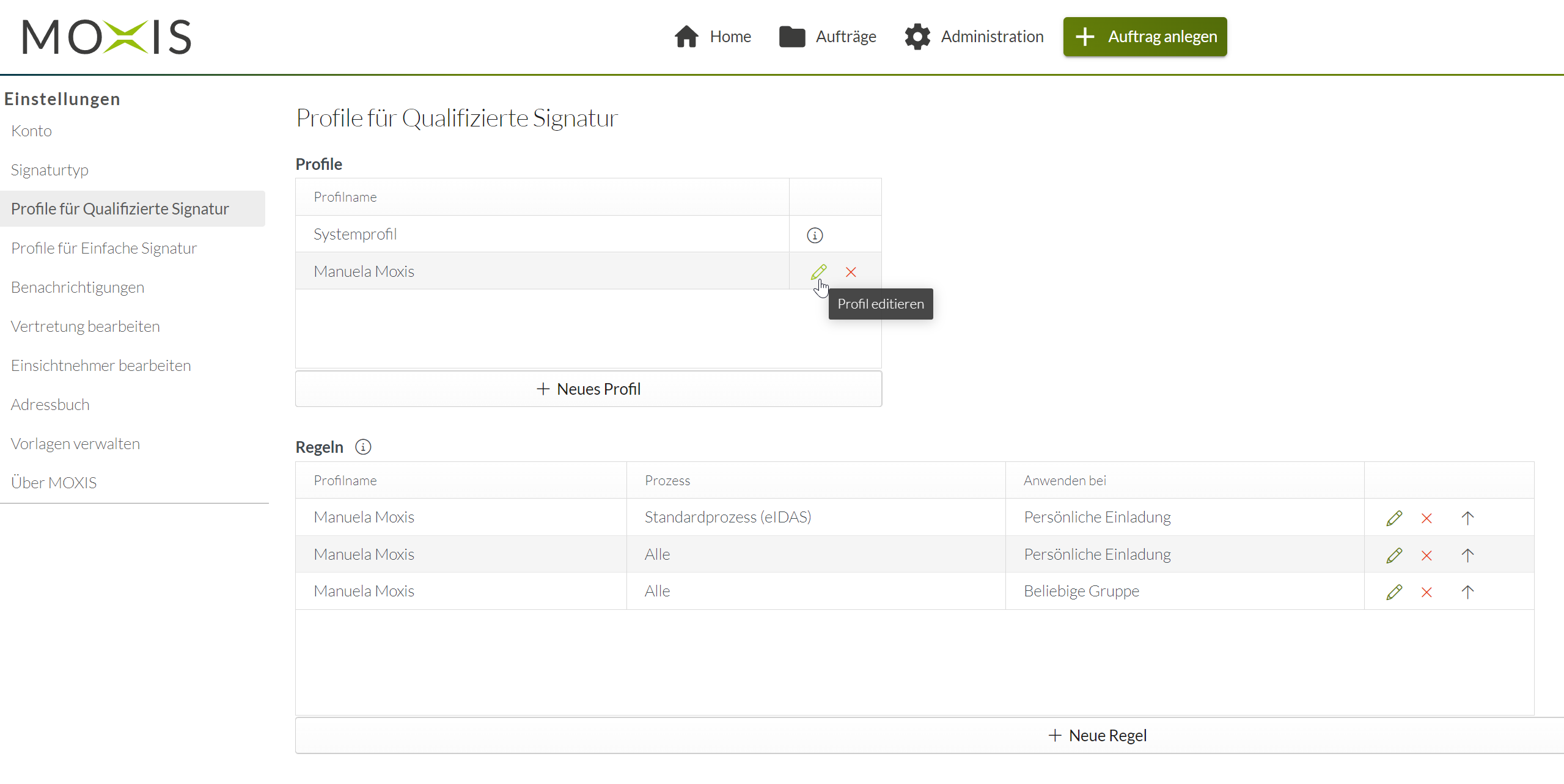The image size is (1564, 784).
Task: Delete the Manuela Moxis profile
Action: (851, 272)
